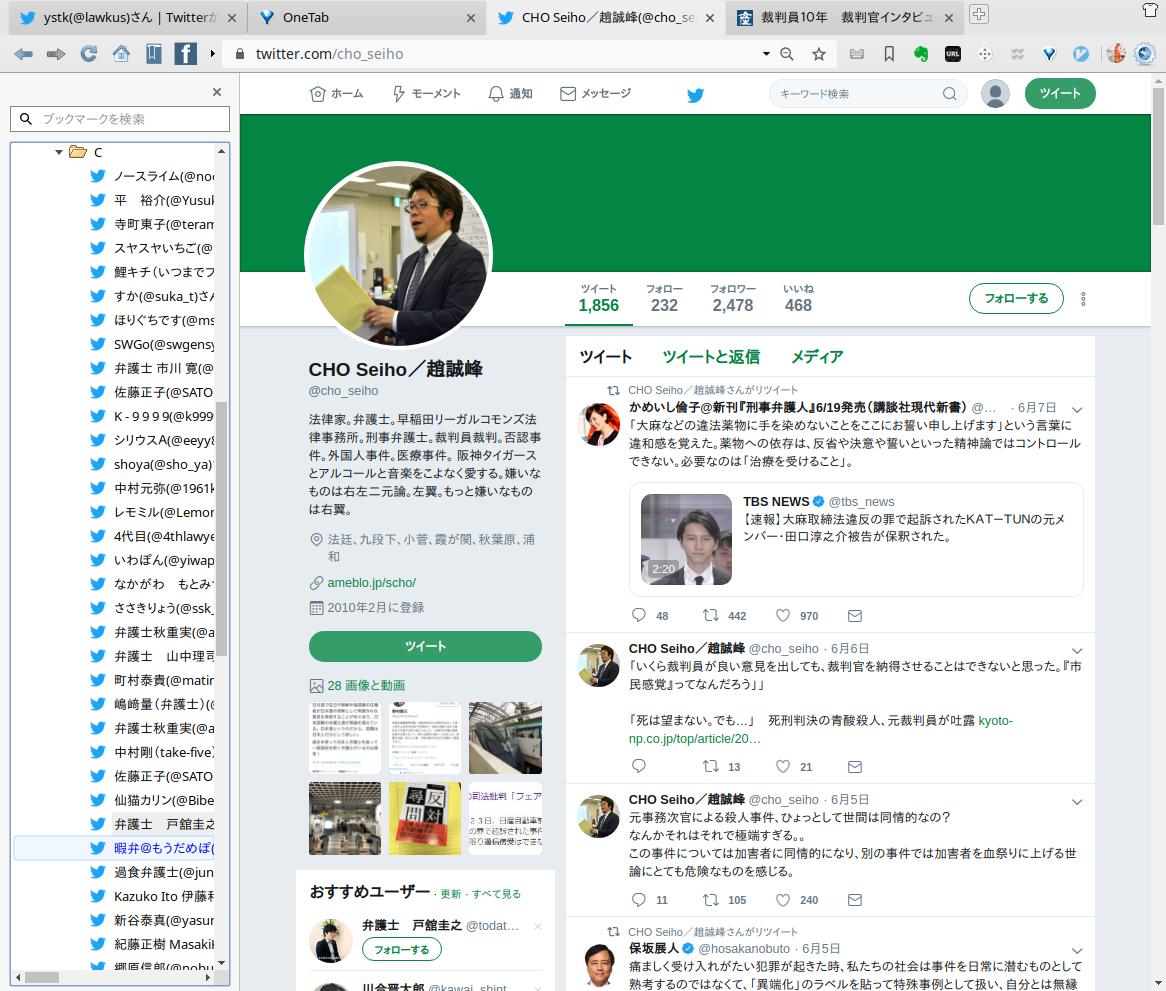Click the bookmark search field ブックマークを検索
Viewport: 1166px width, 991px height.
pyautogui.click(x=120, y=119)
